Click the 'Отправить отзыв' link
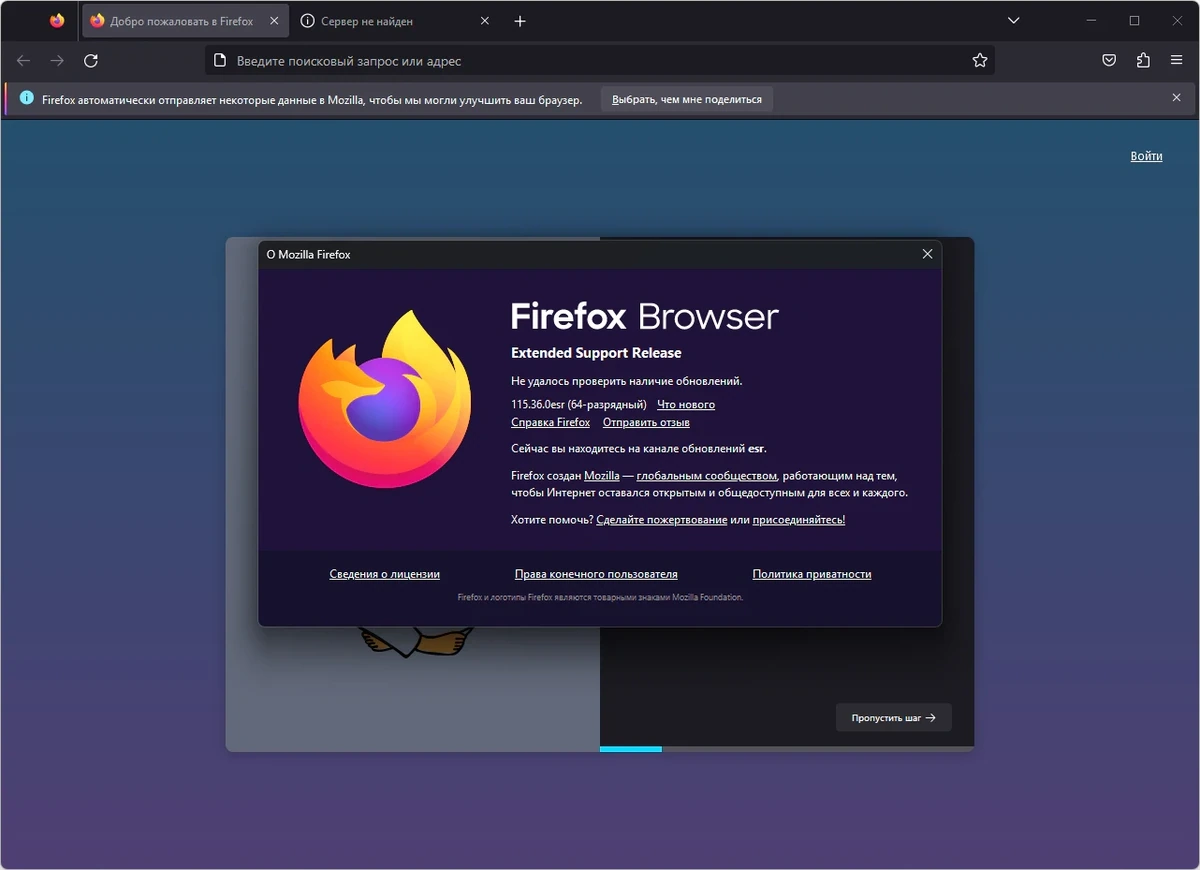 pyautogui.click(x=646, y=423)
